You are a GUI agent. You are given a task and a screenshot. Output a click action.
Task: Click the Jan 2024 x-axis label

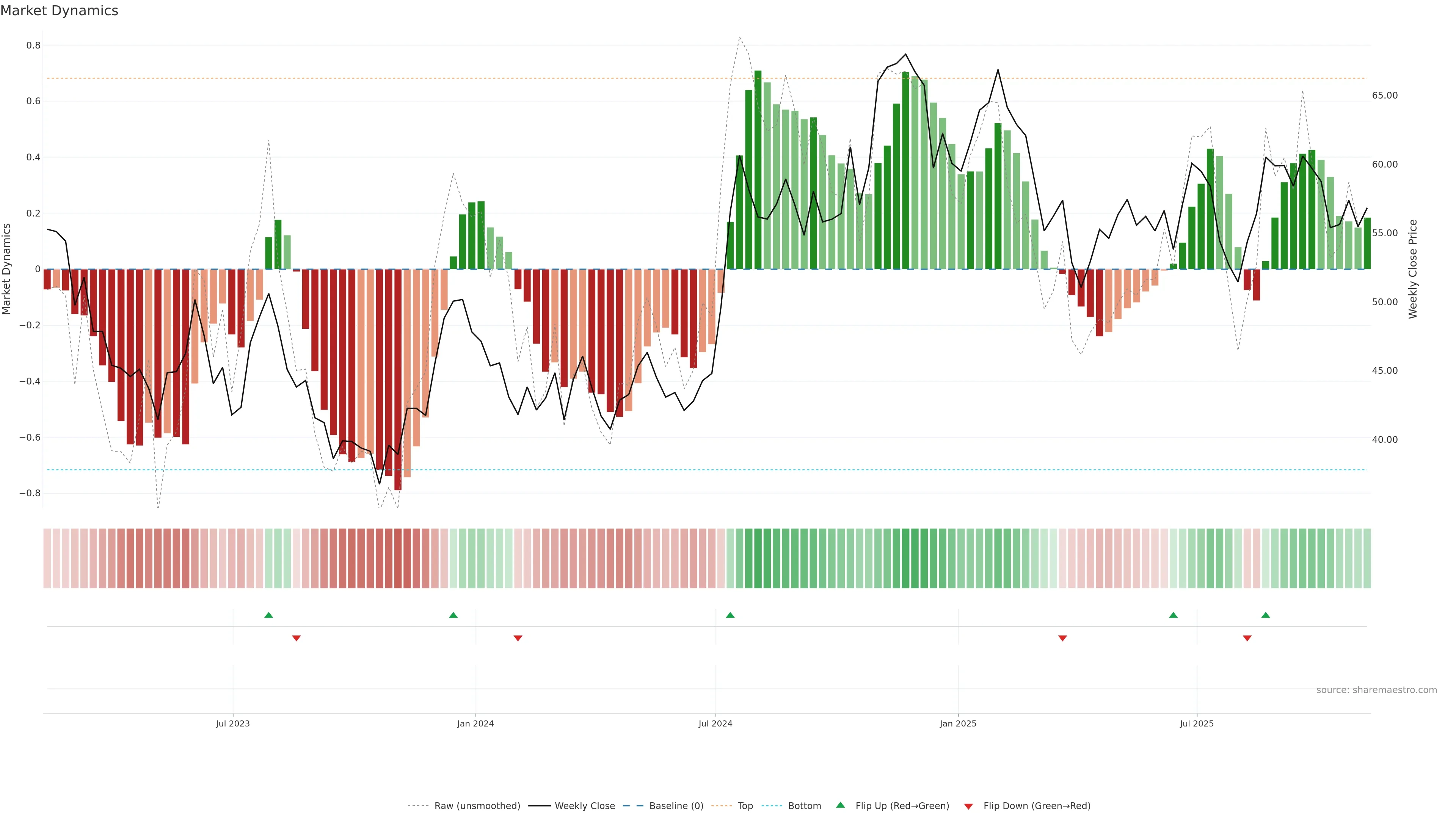[x=475, y=723]
